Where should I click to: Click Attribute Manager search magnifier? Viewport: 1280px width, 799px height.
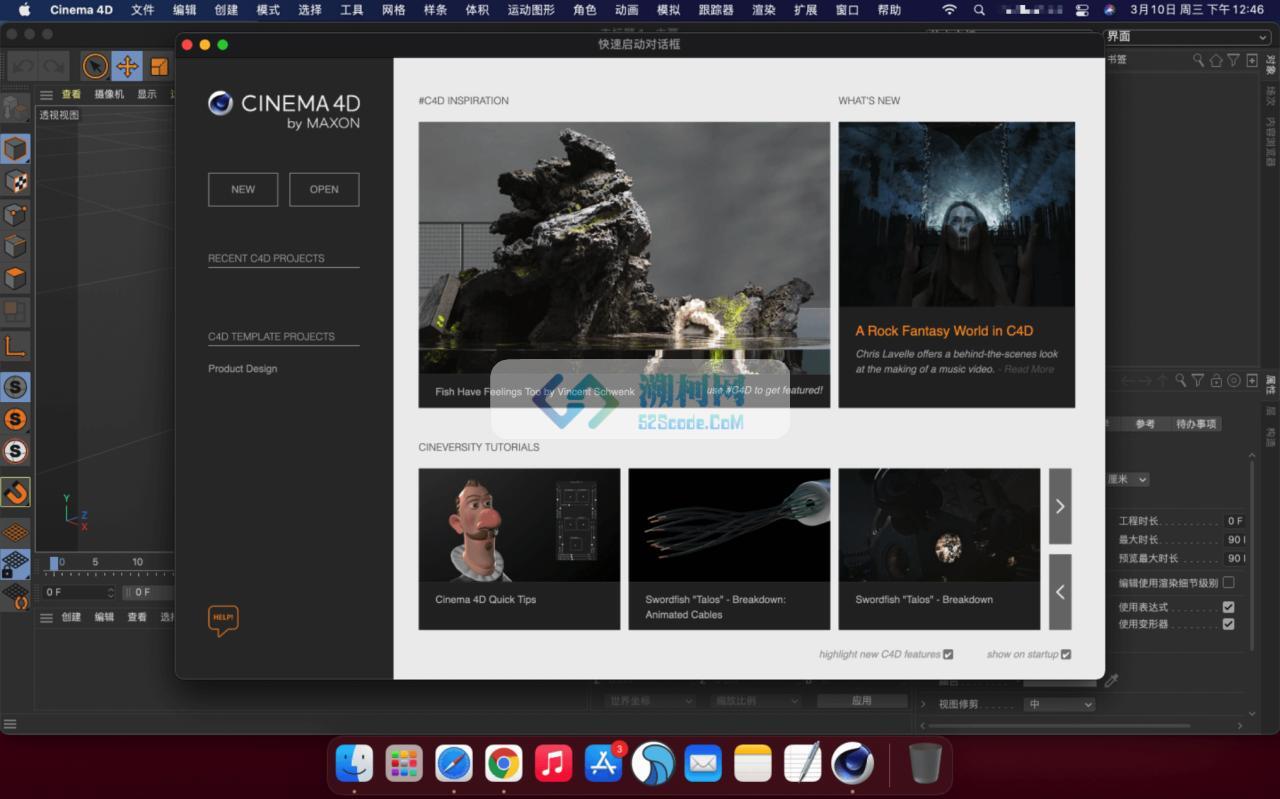pos(1180,380)
